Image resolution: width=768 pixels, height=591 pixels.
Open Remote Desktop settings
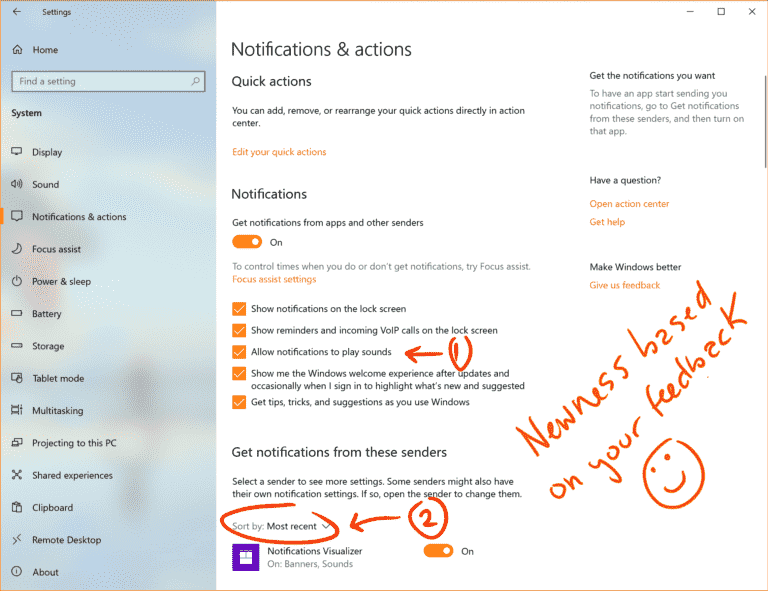pos(67,540)
